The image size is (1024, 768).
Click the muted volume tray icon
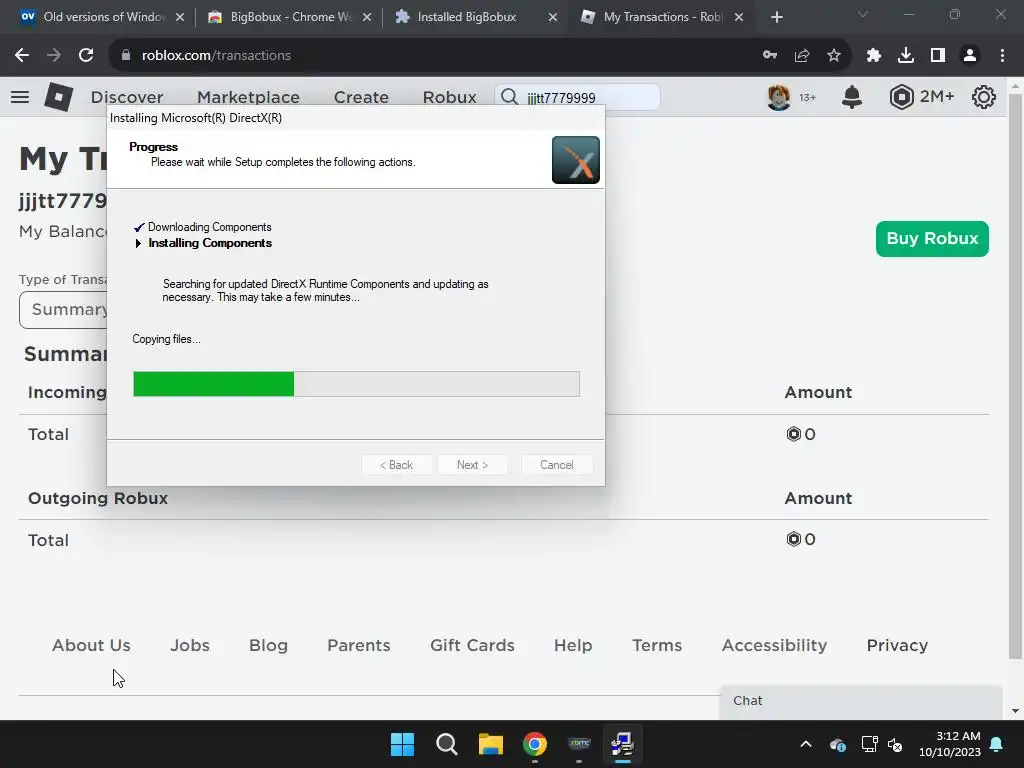(895, 744)
